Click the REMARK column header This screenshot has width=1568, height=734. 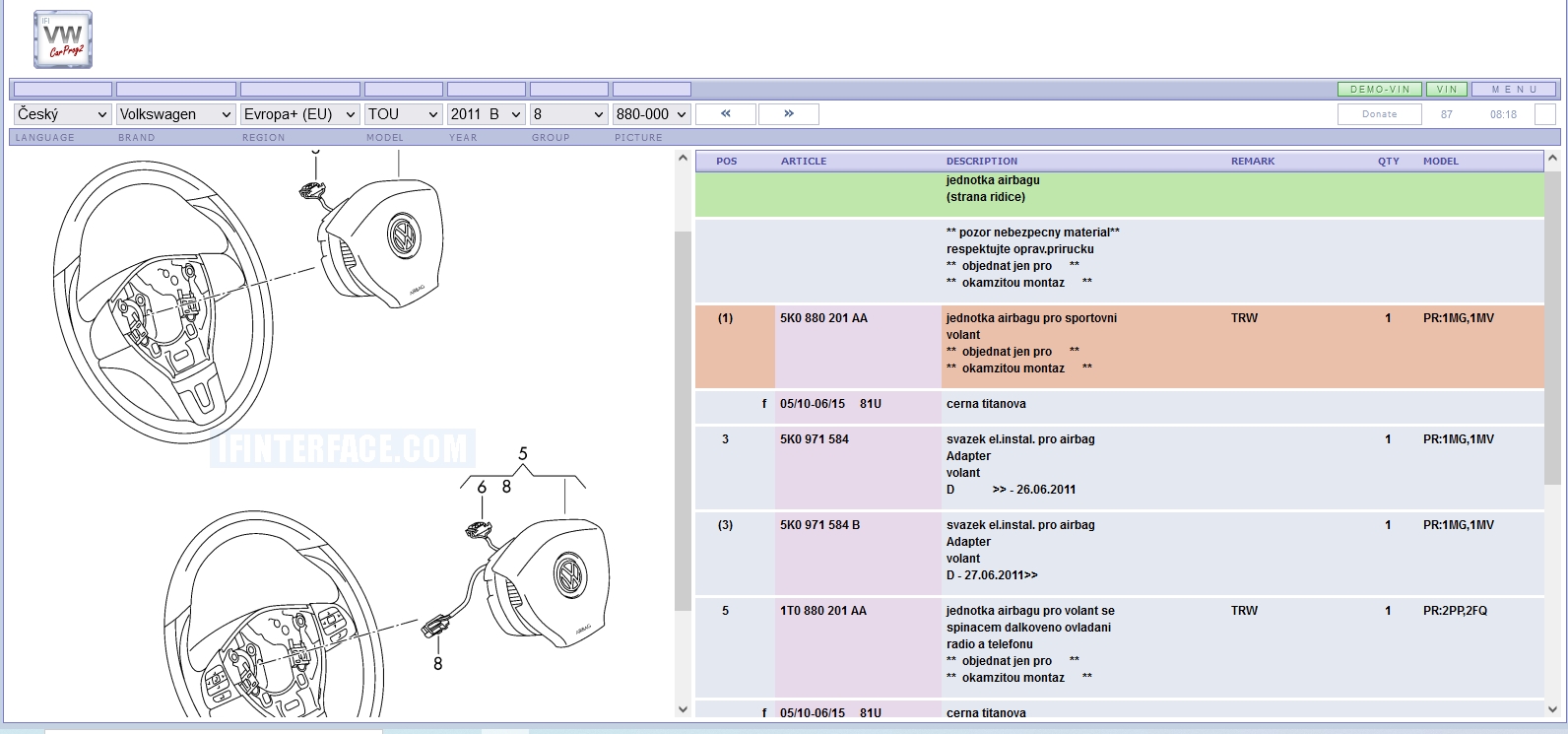point(1253,162)
